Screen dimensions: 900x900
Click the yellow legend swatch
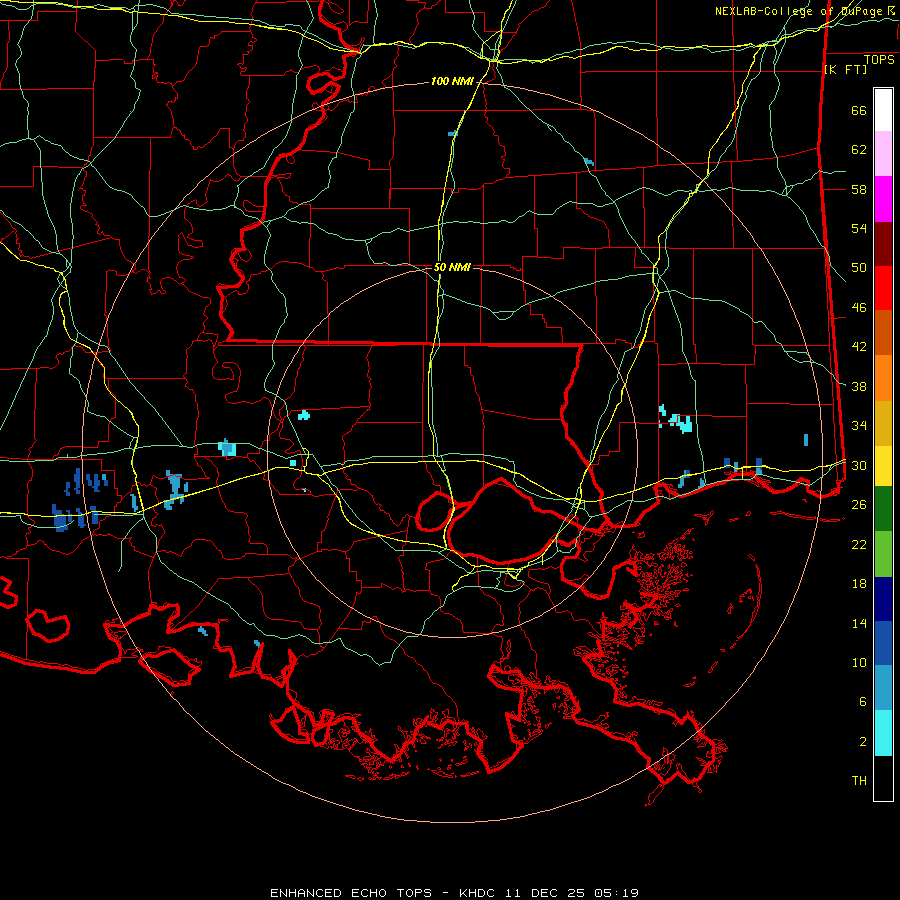pos(883,466)
